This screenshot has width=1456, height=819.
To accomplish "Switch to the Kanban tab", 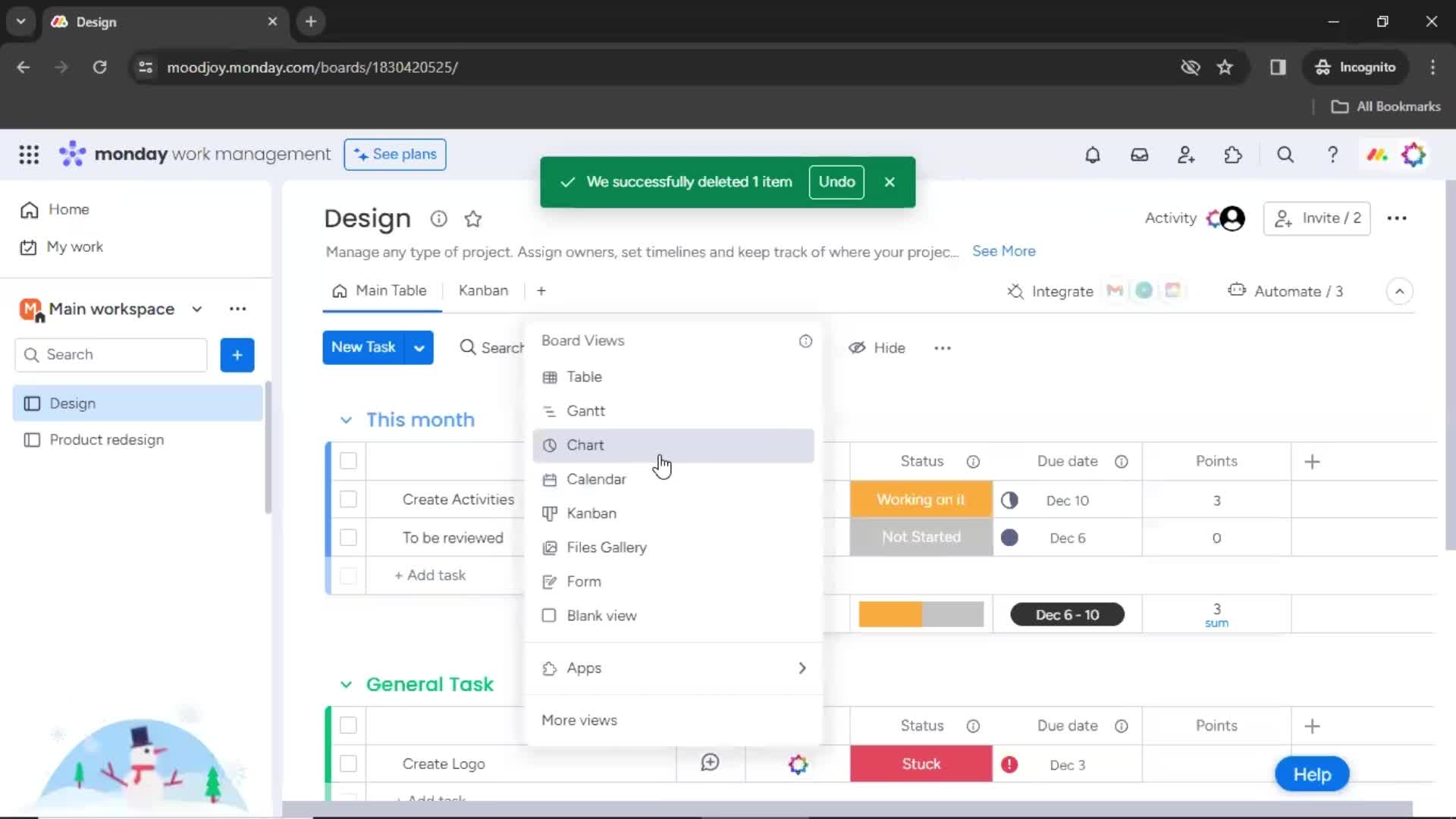I will [483, 290].
